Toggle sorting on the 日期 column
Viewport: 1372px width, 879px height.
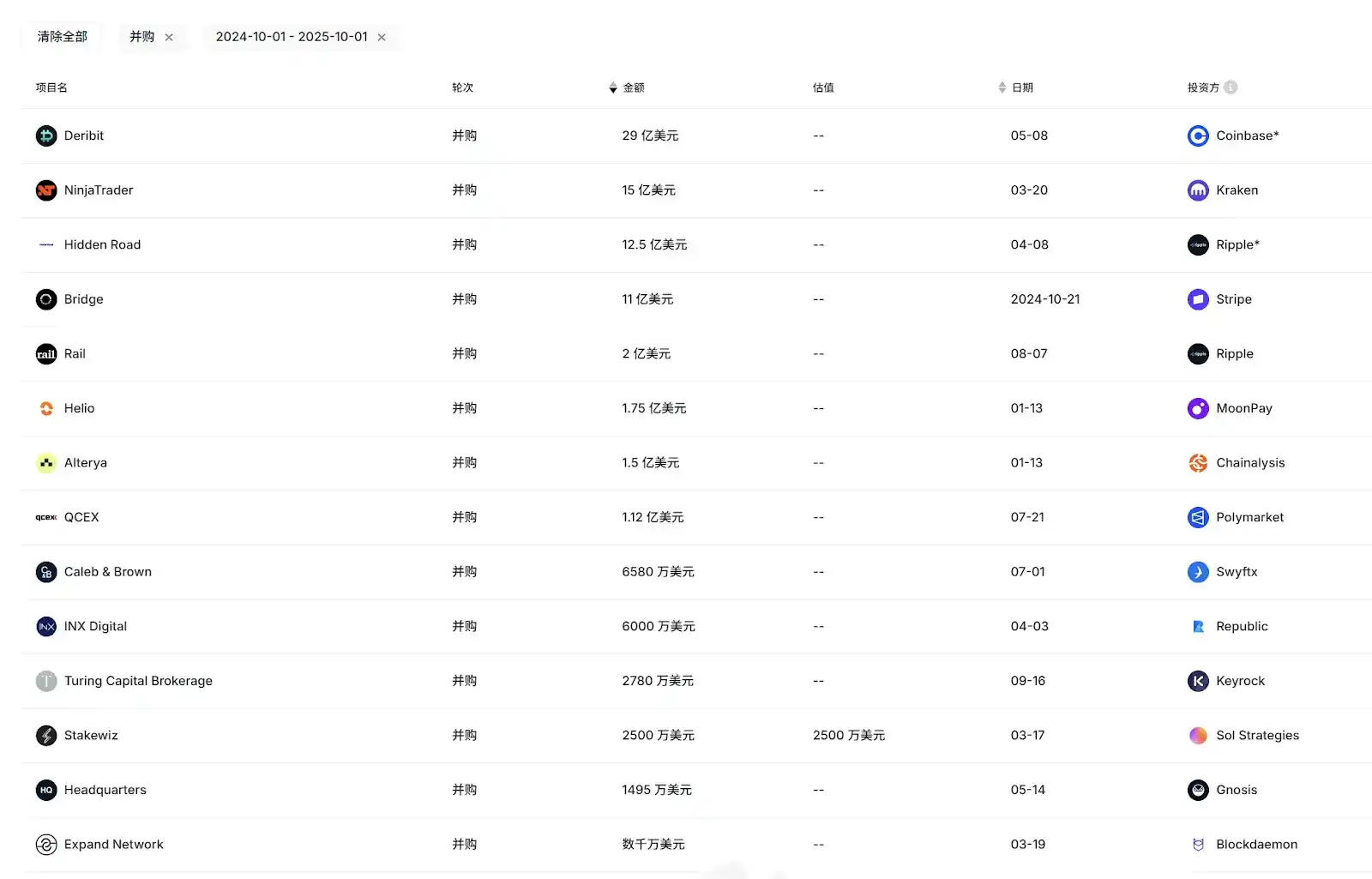pyautogui.click(x=1001, y=87)
